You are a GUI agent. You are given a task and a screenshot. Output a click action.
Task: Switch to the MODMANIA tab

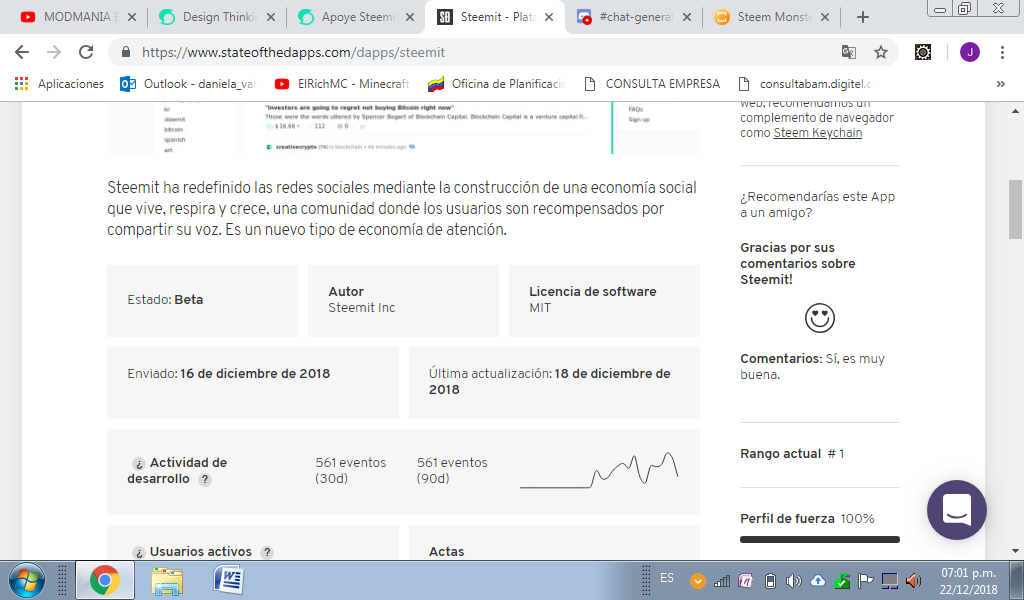coord(77,17)
